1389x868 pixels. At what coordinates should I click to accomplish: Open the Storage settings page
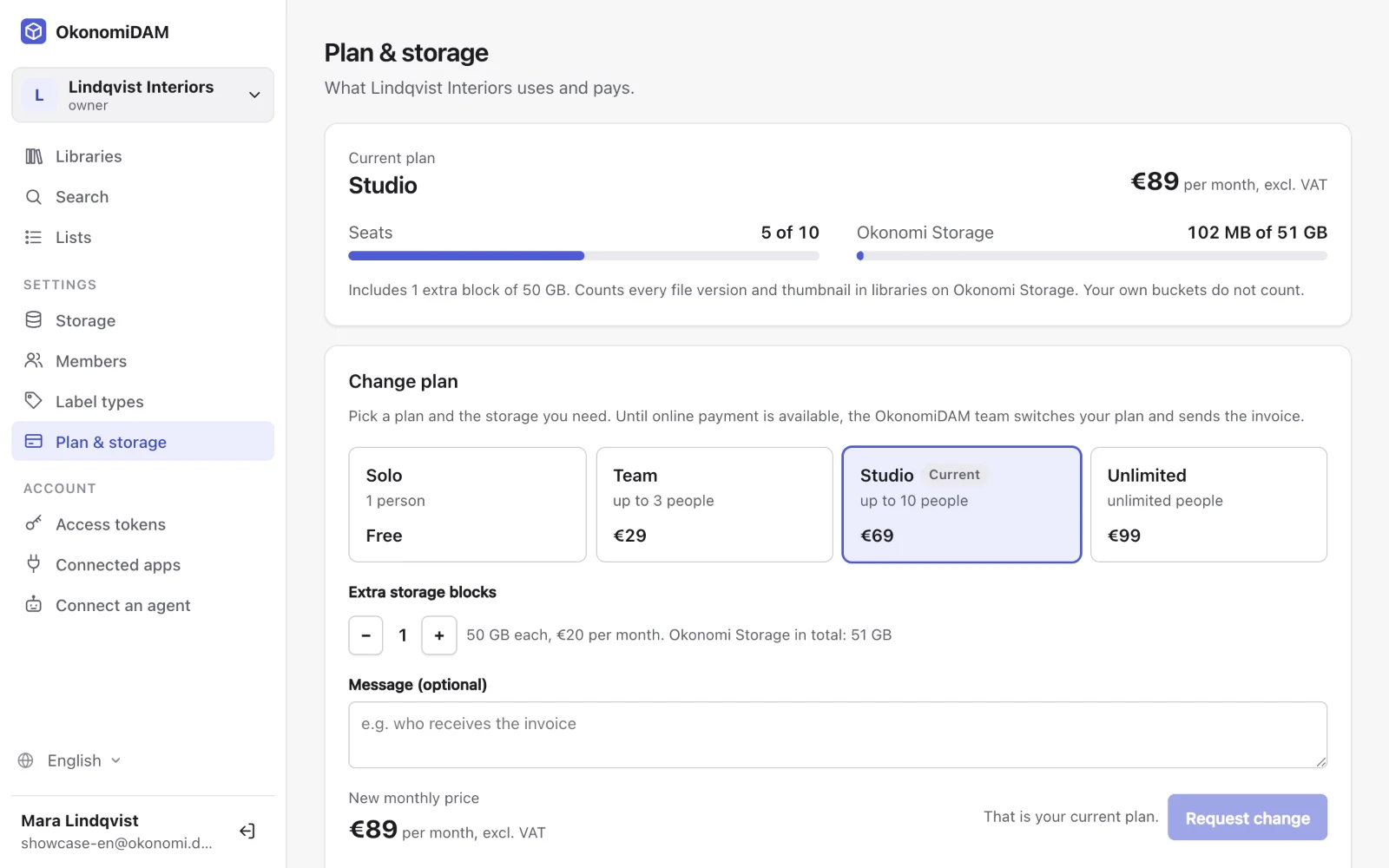click(x=142, y=320)
